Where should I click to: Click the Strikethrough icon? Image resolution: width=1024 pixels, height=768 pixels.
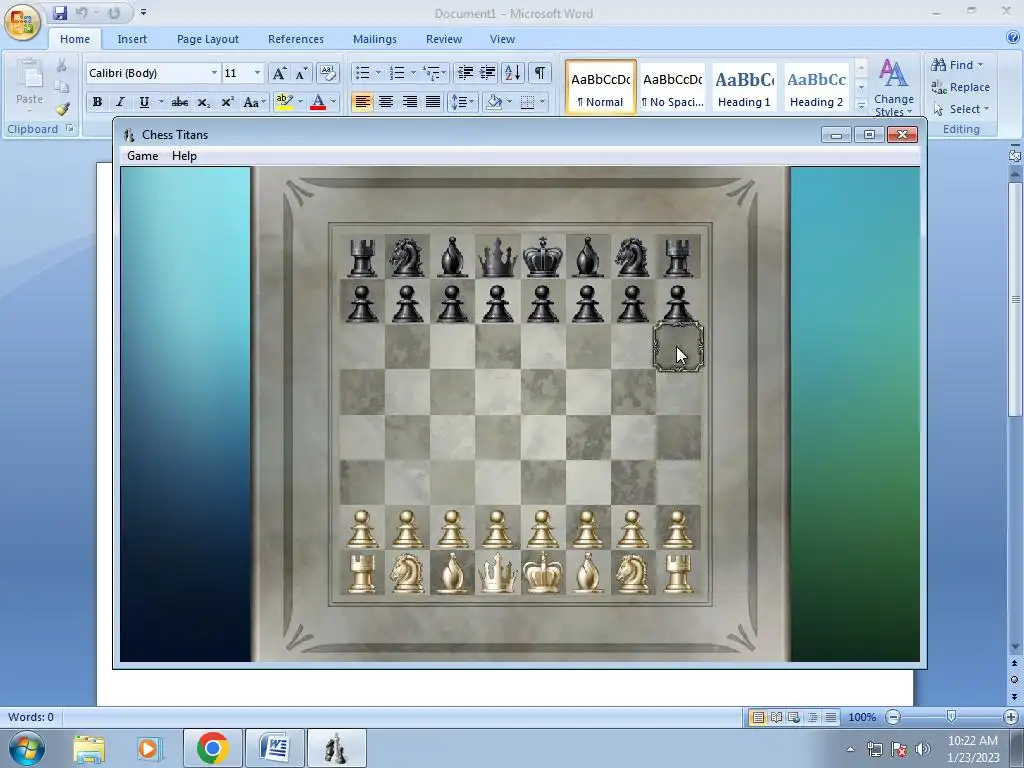(180, 103)
